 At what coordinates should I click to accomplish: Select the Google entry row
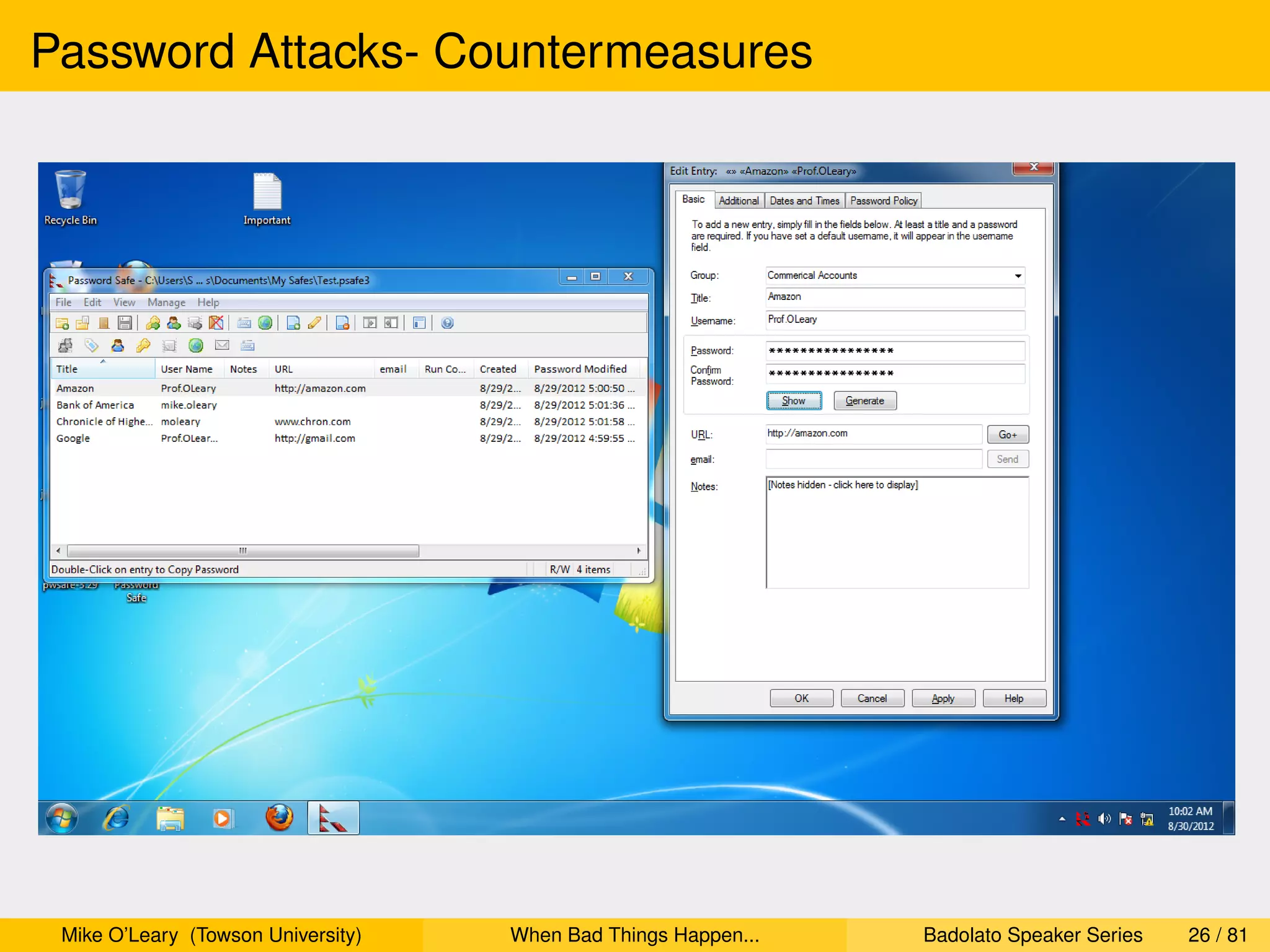(347, 439)
